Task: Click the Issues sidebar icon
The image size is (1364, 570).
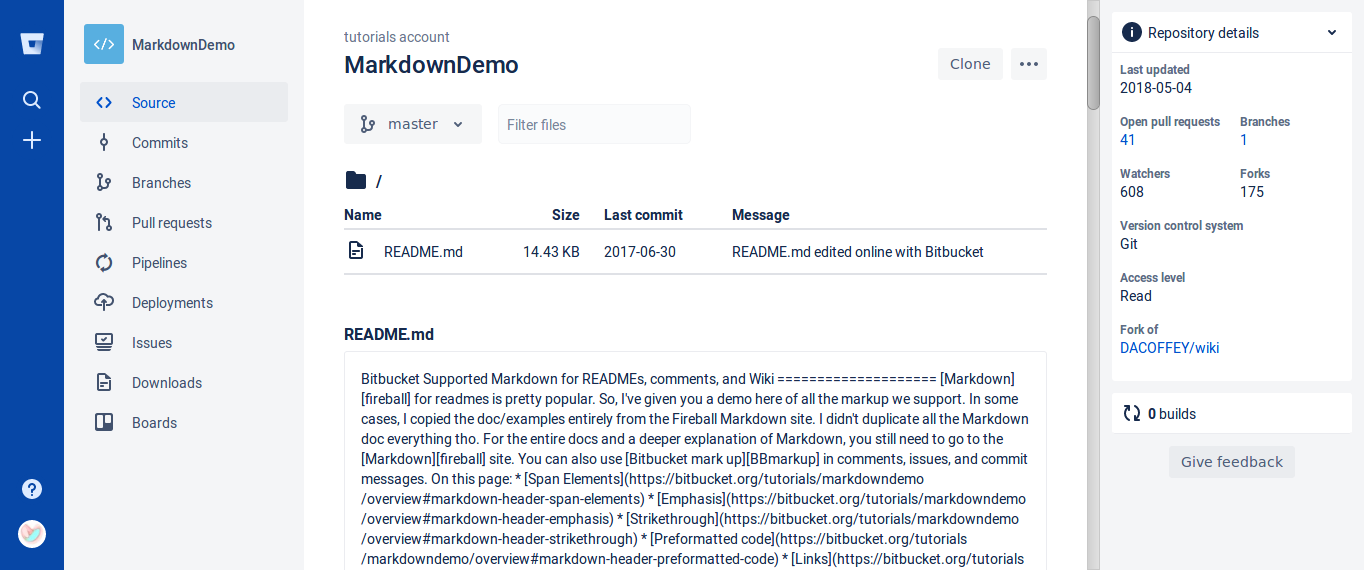Action: (104, 343)
